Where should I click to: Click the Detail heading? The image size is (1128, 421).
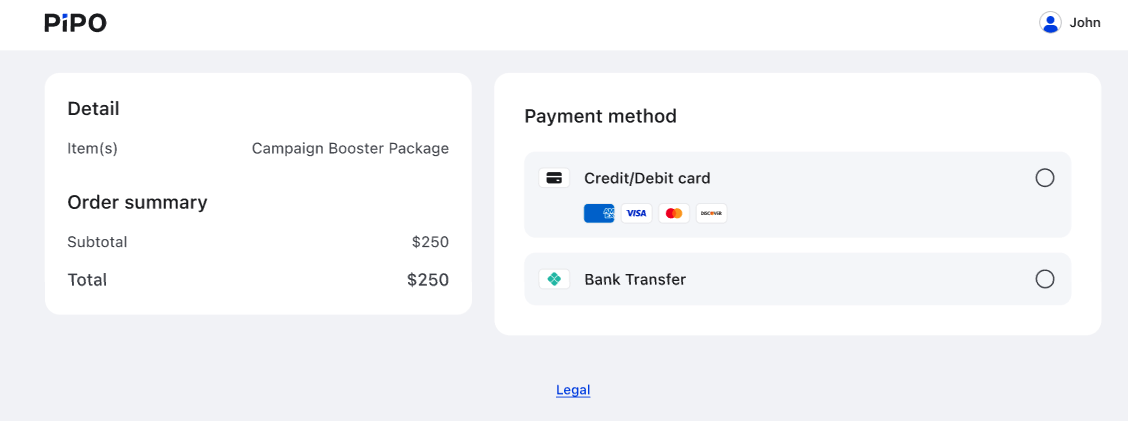click(93, 108)
